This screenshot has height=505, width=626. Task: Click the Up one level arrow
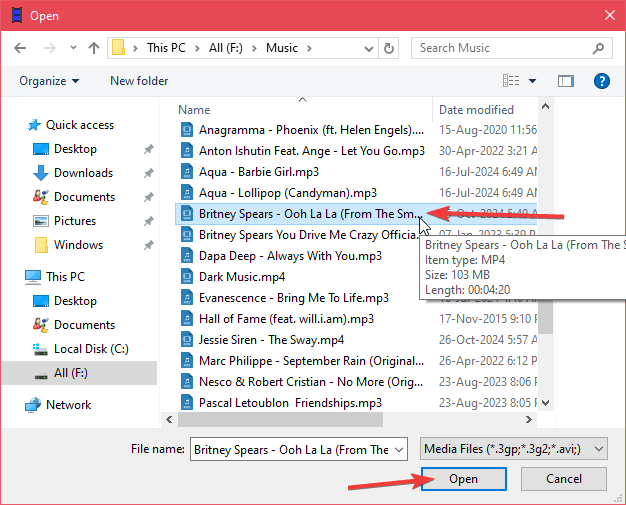pos(94,48)
